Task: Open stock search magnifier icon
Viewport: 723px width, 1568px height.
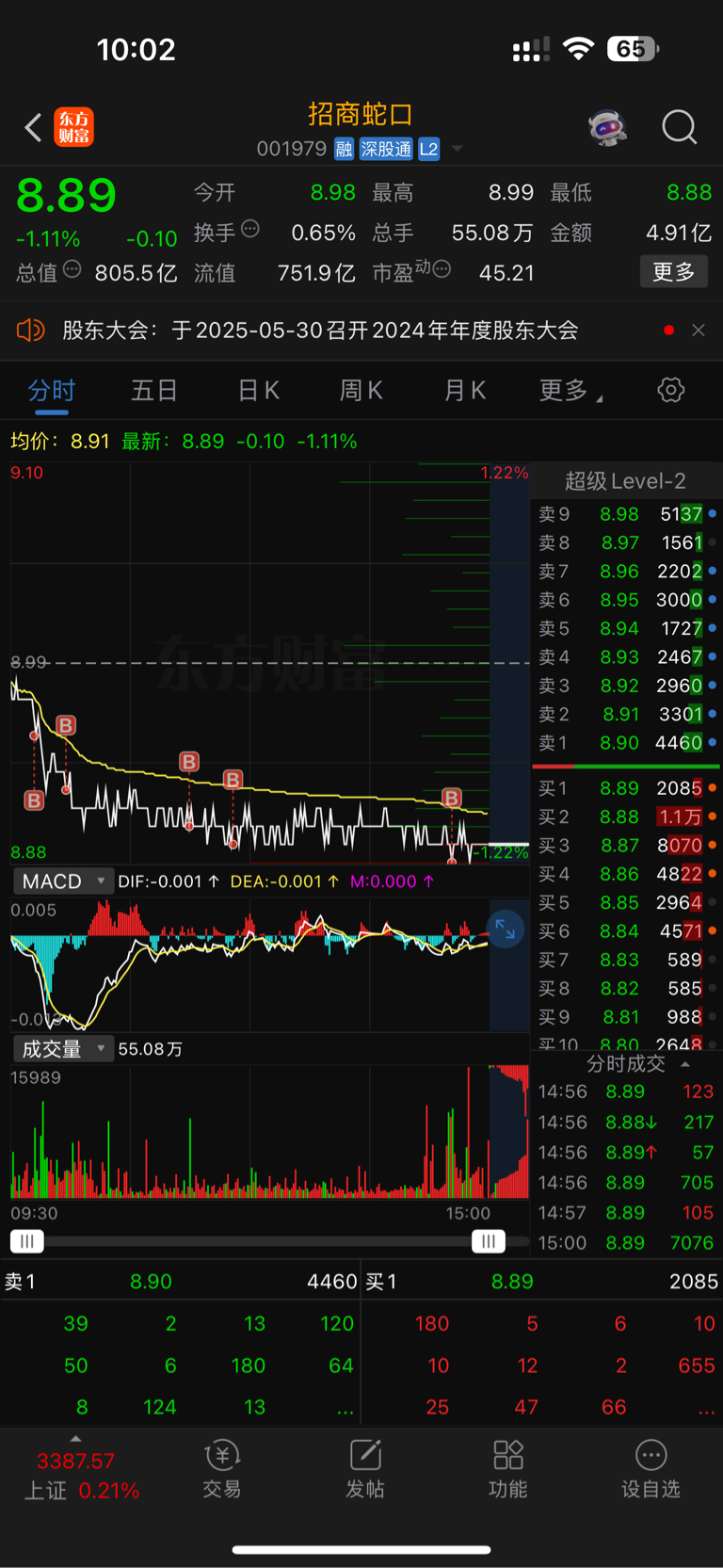Action: pyautogui.click(x=679, y=127)
